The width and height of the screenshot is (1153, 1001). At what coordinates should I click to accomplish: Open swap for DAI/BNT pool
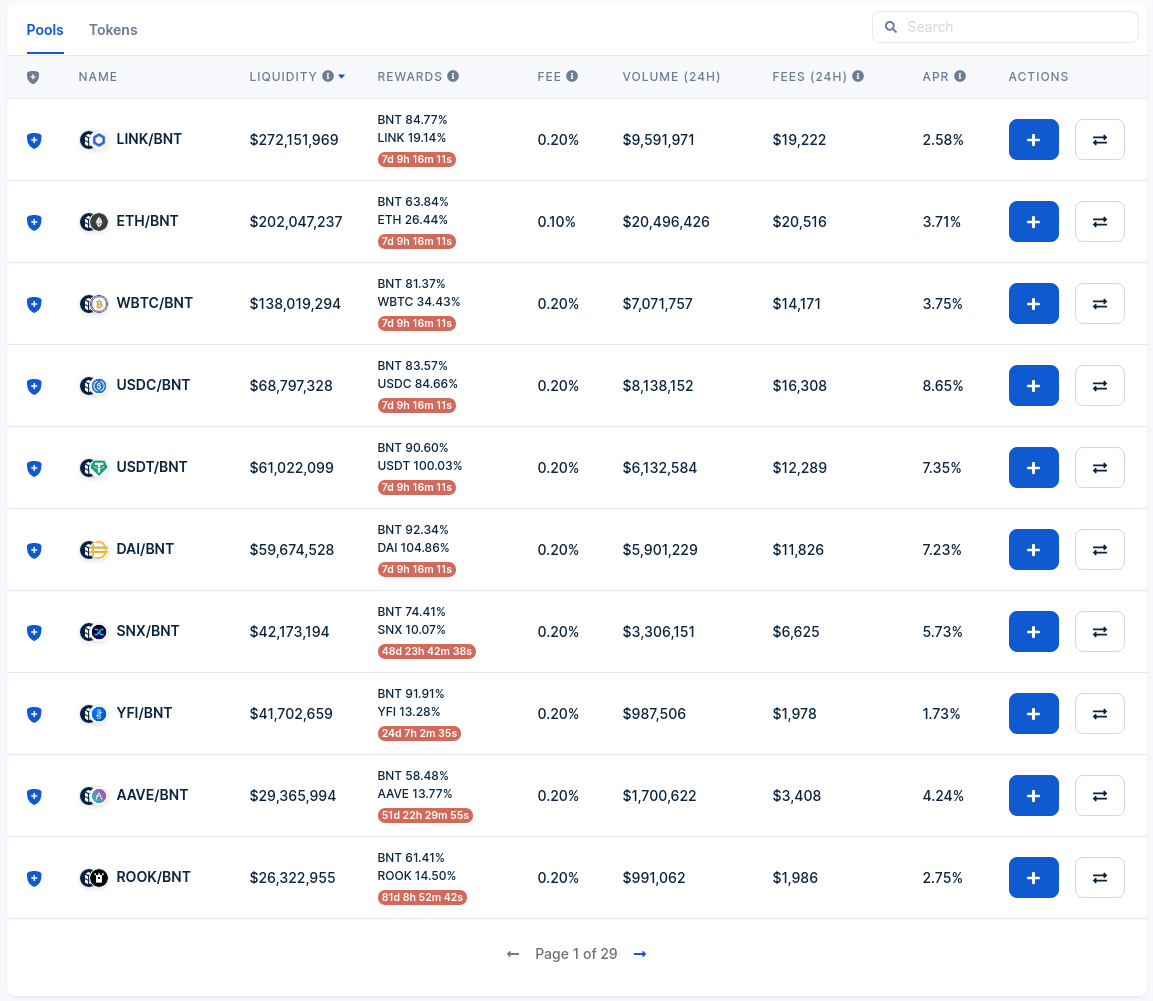pyautogui.click(x=1099, y=549)
